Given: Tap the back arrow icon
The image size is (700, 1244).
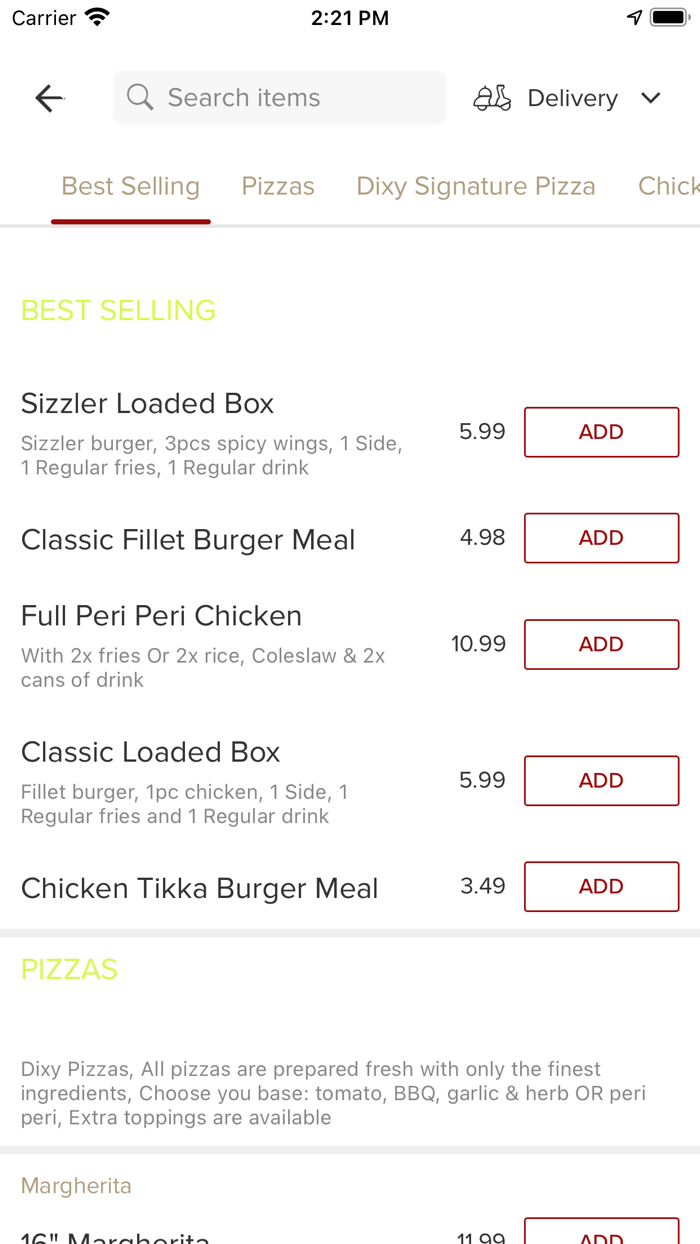Looking at the screenshot, I should (x=48, y=97).
